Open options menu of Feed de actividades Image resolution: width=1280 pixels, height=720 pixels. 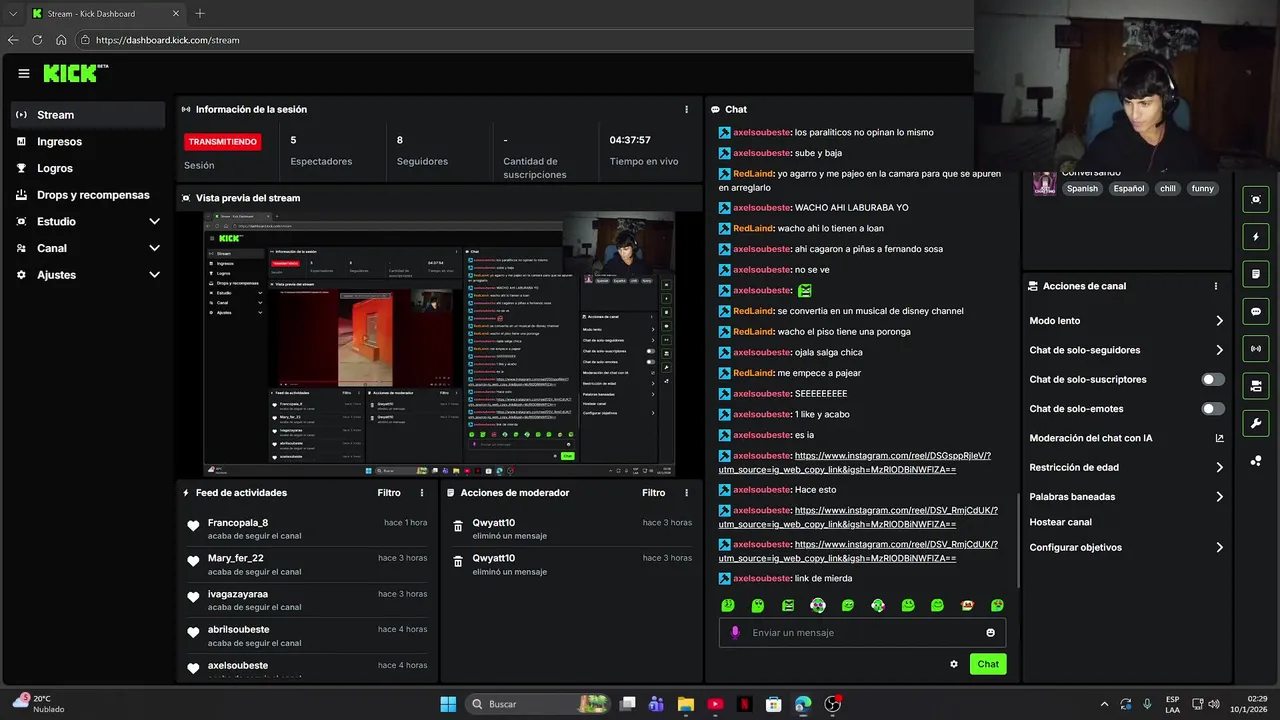pyautogui.click(x=422, y=493)
